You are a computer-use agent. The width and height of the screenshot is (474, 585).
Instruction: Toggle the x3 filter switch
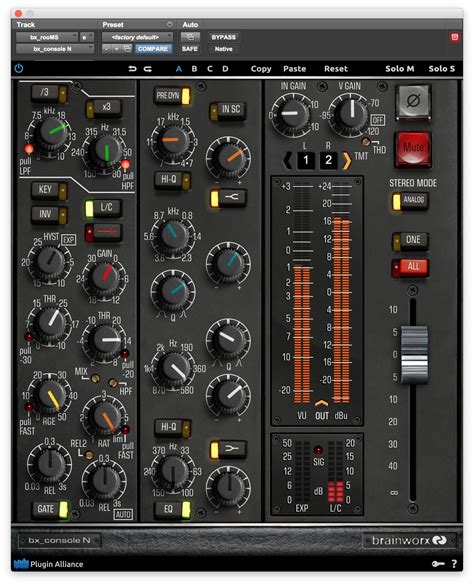[104, 108]
